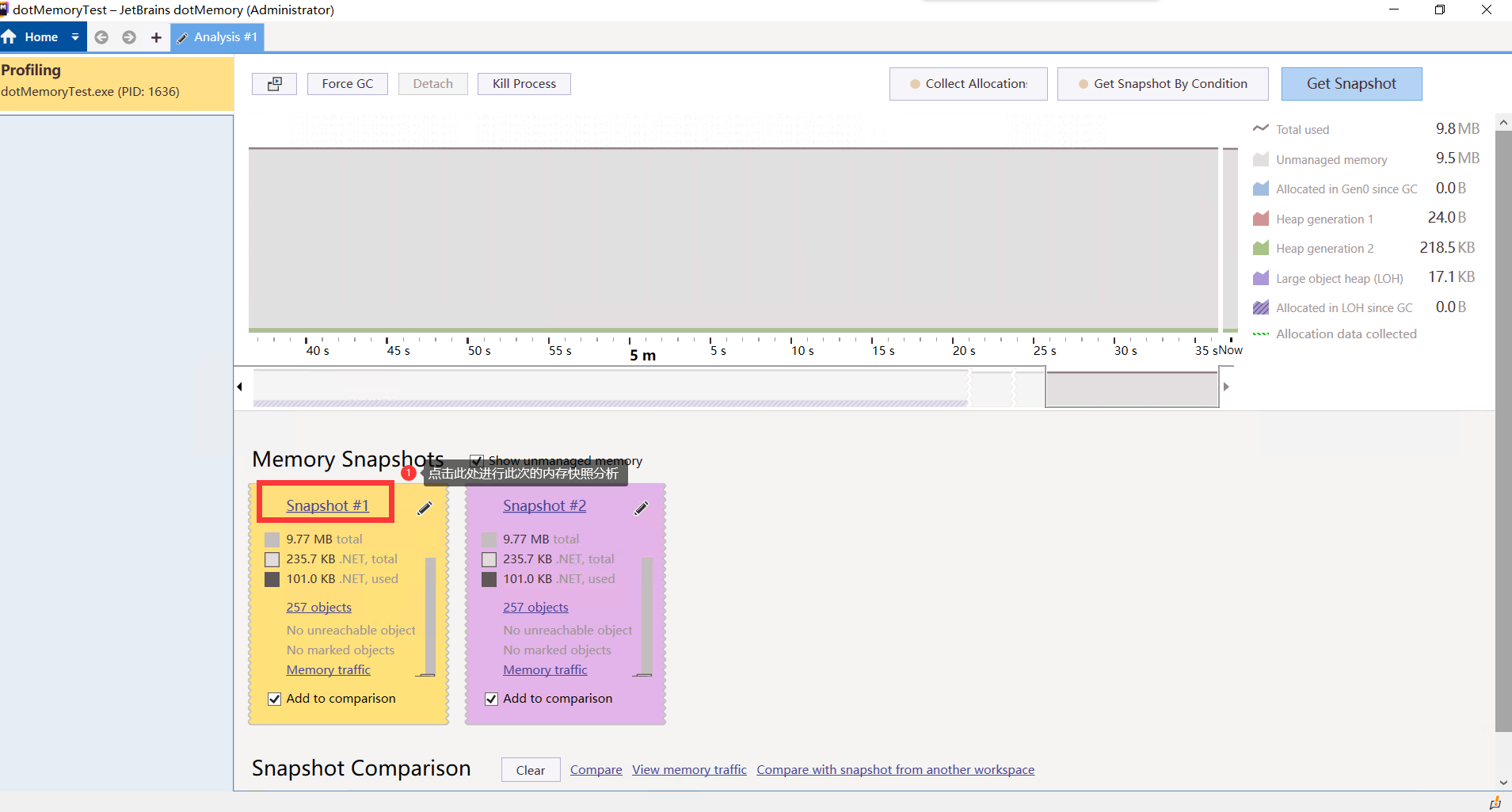Viewport: 1512px width, 812px height.
Task: Click the Detach button
Action: pos(432,84)
